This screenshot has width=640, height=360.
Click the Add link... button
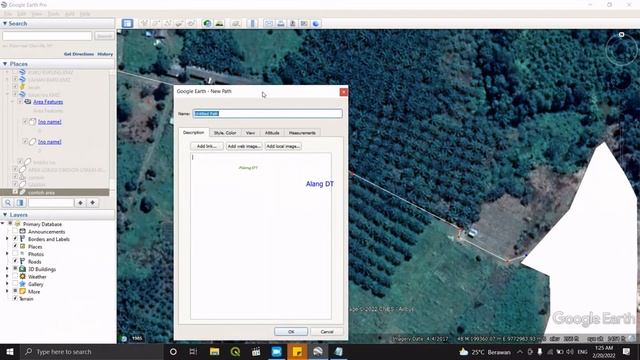pos(207,146)
